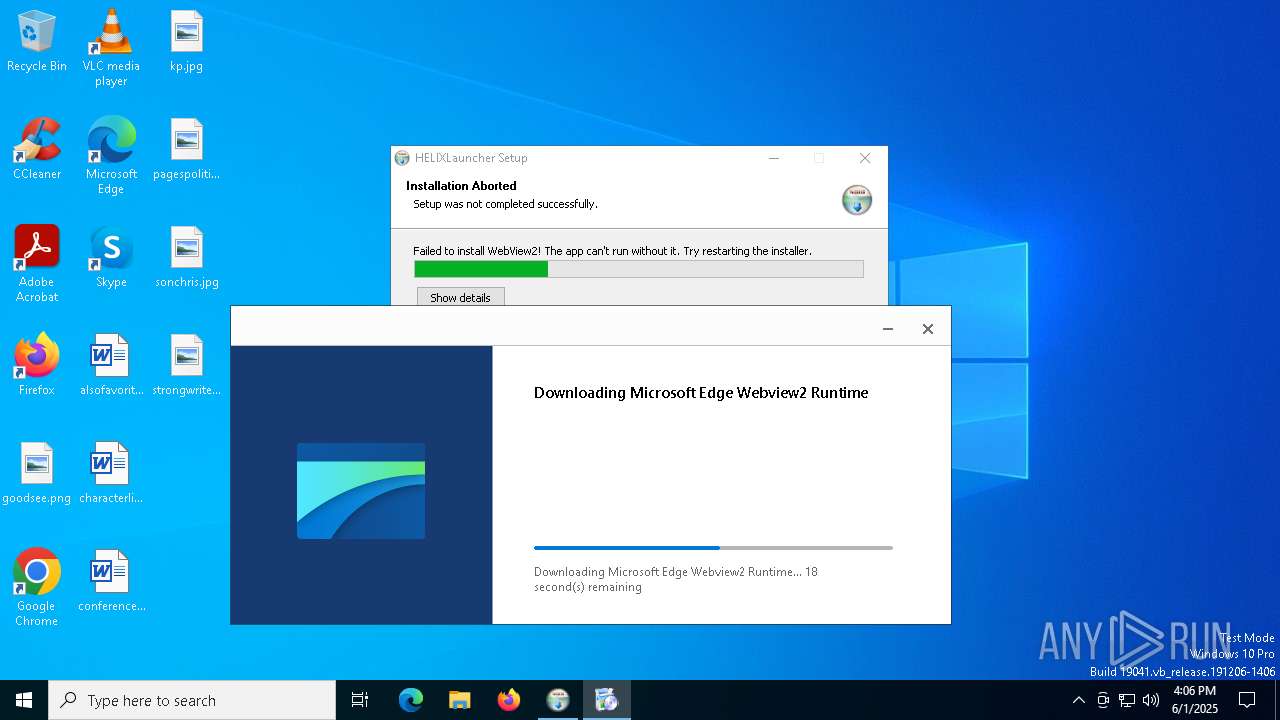Launch VLC media player shortcut
This screenshot has width=1280, height=720.
(x=111, y=47)
